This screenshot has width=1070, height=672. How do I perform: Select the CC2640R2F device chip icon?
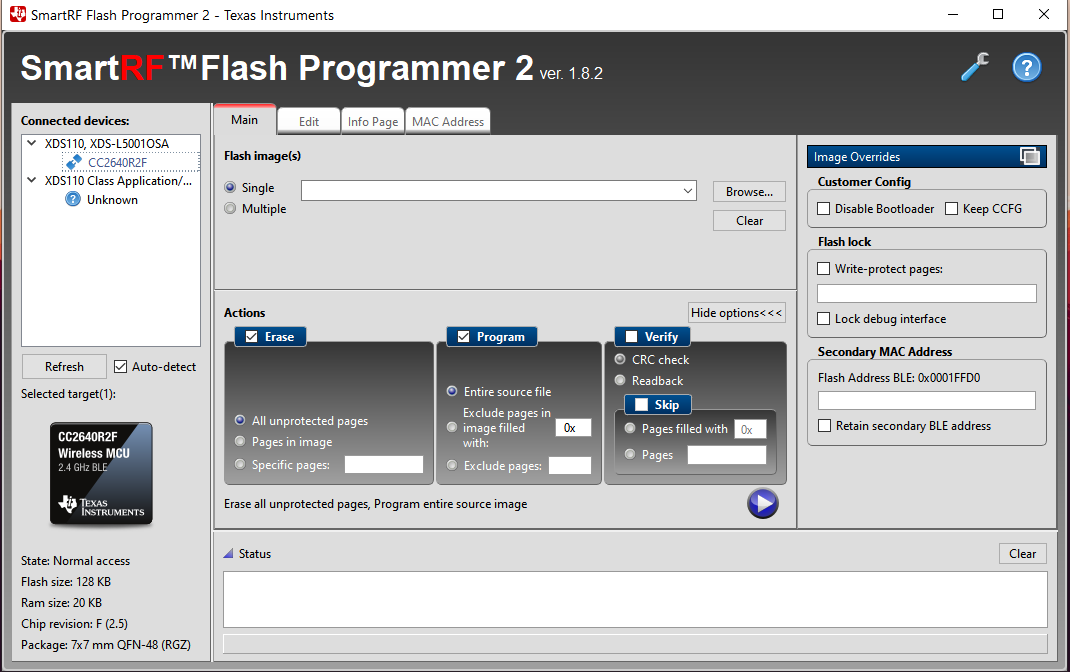(73, 162)
